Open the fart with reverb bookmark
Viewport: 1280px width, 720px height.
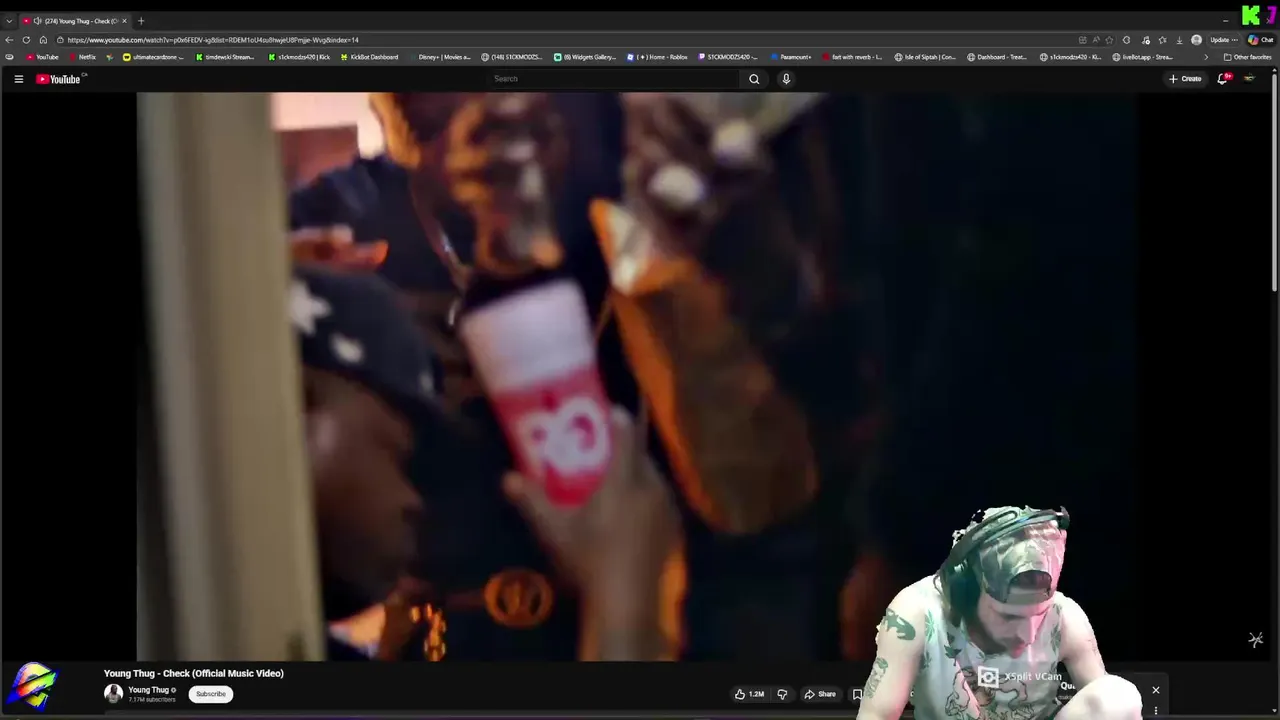click(852, 57)
